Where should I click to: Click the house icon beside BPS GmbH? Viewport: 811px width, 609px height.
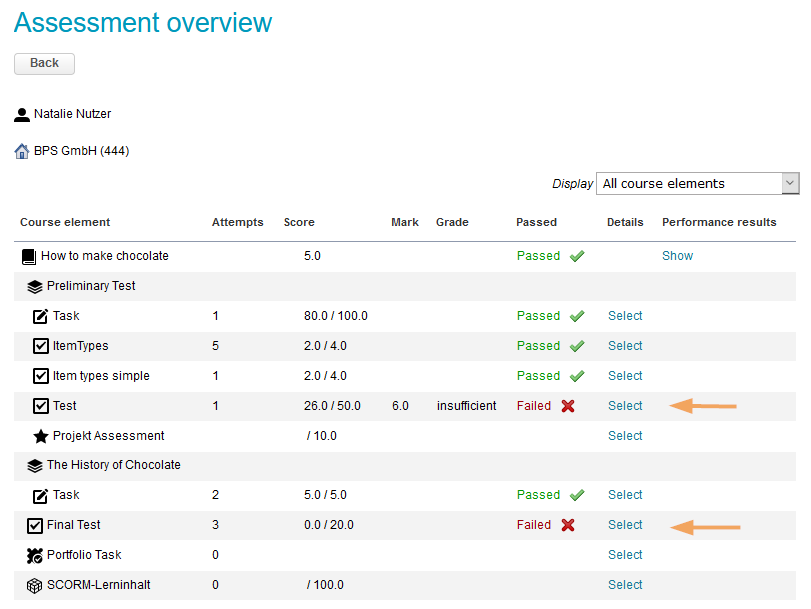[x=22, y=152]
